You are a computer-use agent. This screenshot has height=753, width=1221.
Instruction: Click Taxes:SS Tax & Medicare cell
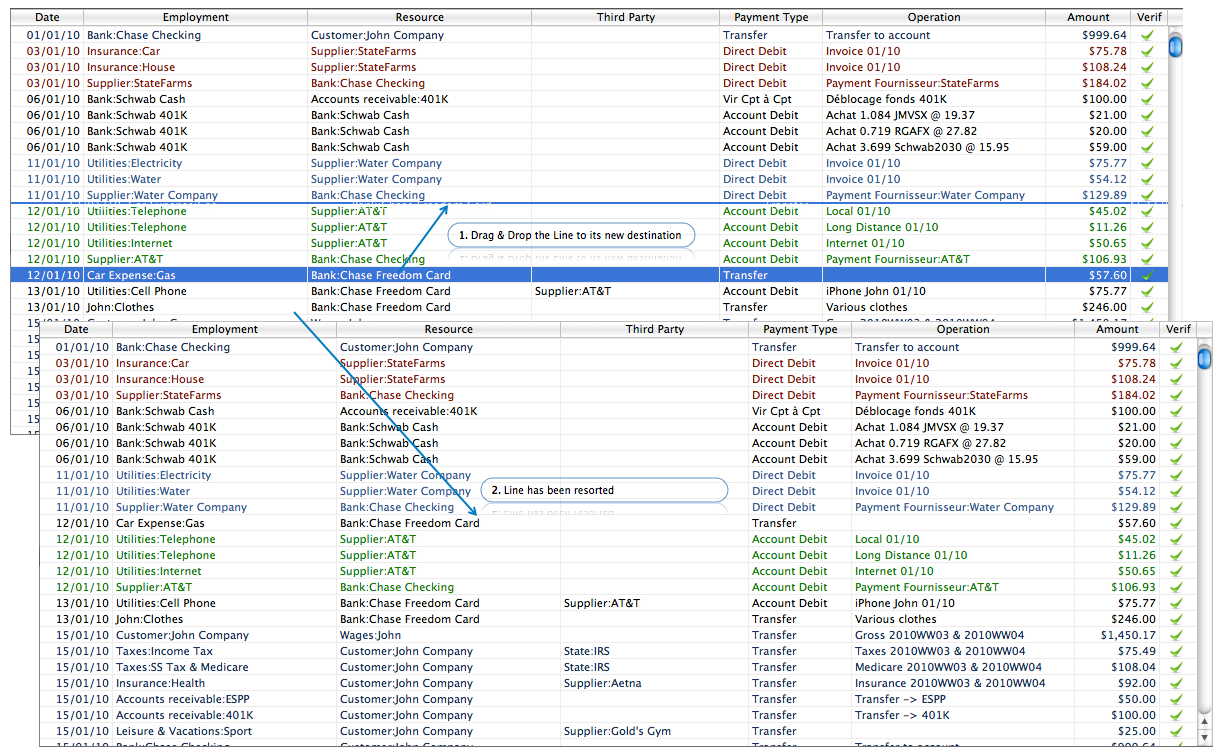[x=182, y=667]
